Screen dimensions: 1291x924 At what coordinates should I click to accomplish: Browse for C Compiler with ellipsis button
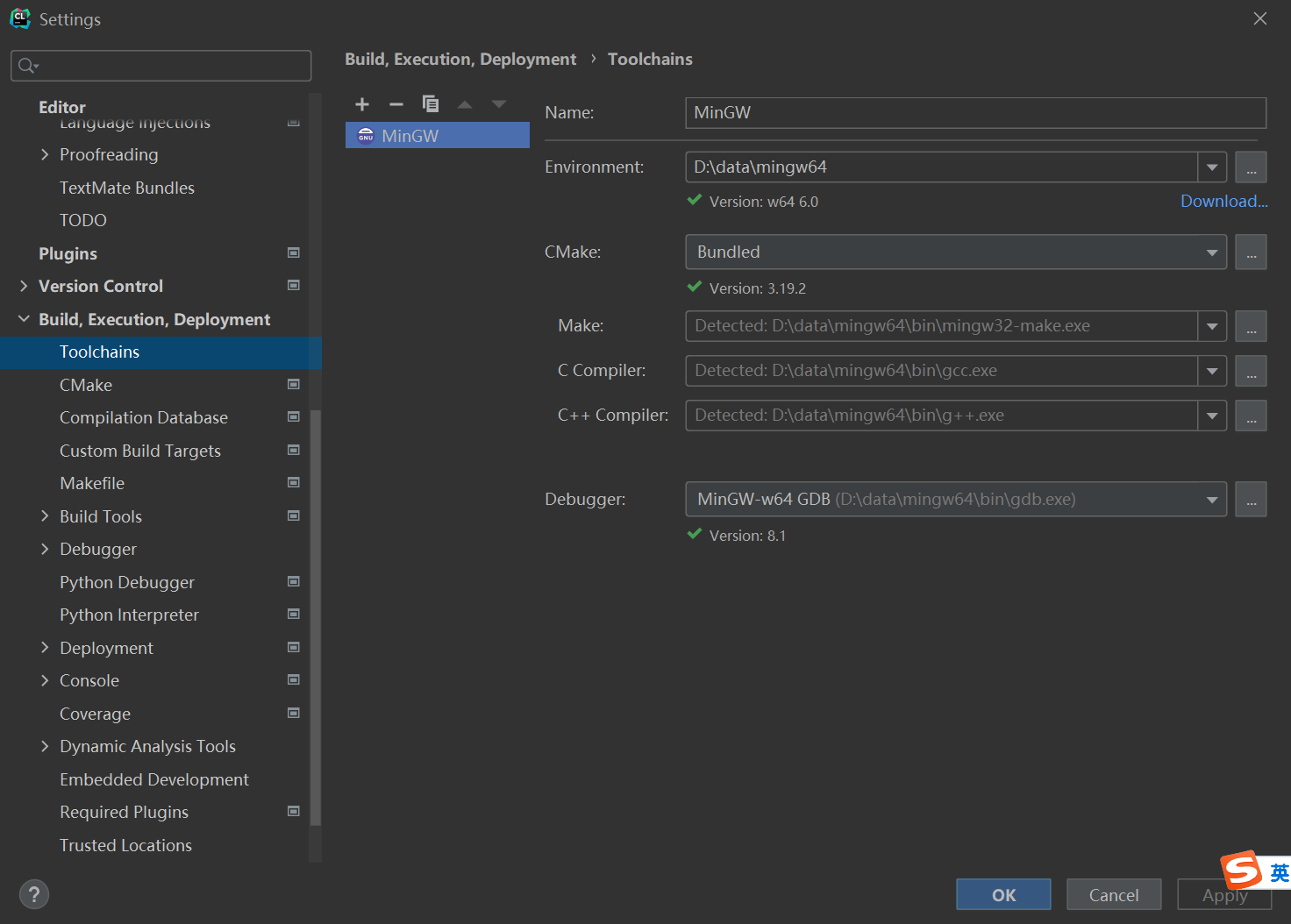(1251, 371)
